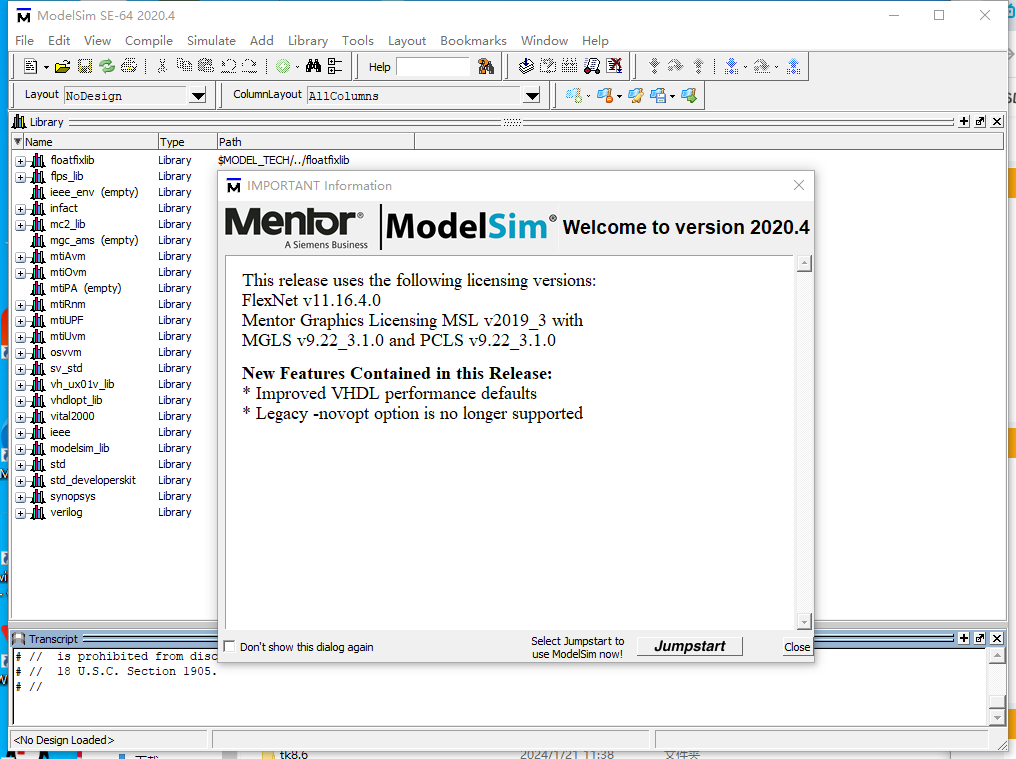This screenshot has width=1016, height=759.
Task: Click the Help search binoculars icon
Action: 485,66
